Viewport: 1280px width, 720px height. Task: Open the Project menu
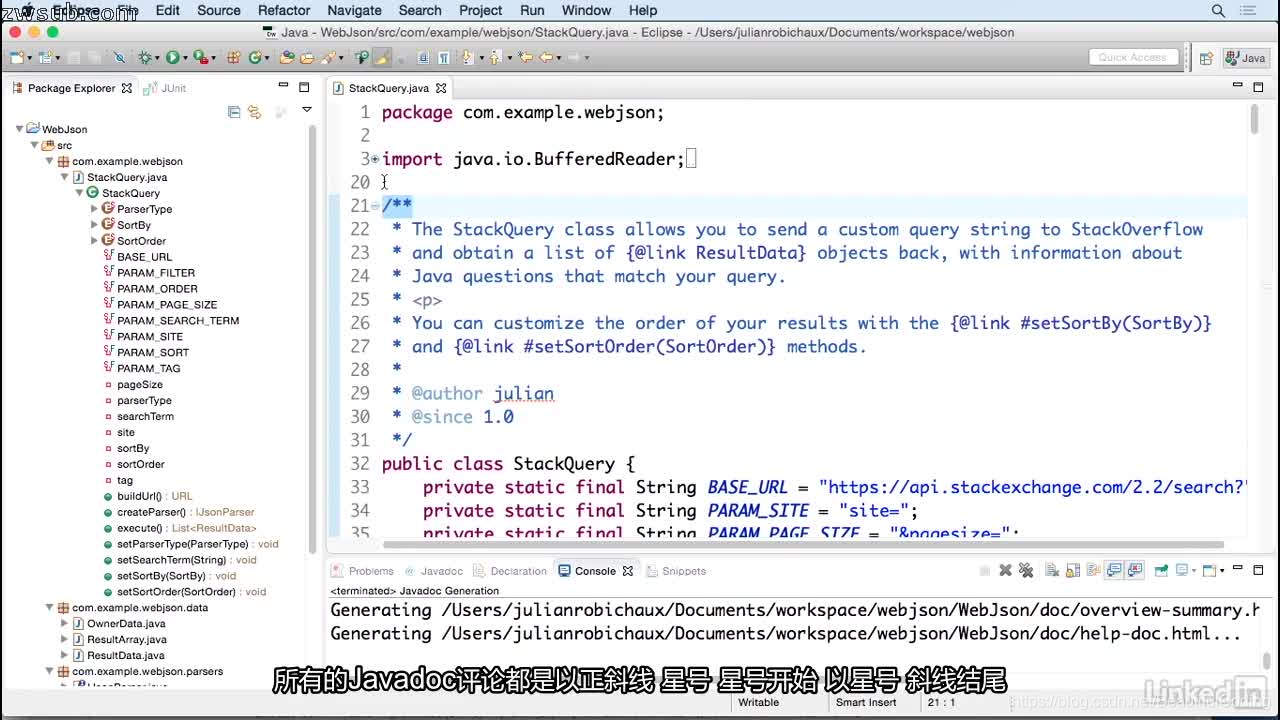click(480, 10)
